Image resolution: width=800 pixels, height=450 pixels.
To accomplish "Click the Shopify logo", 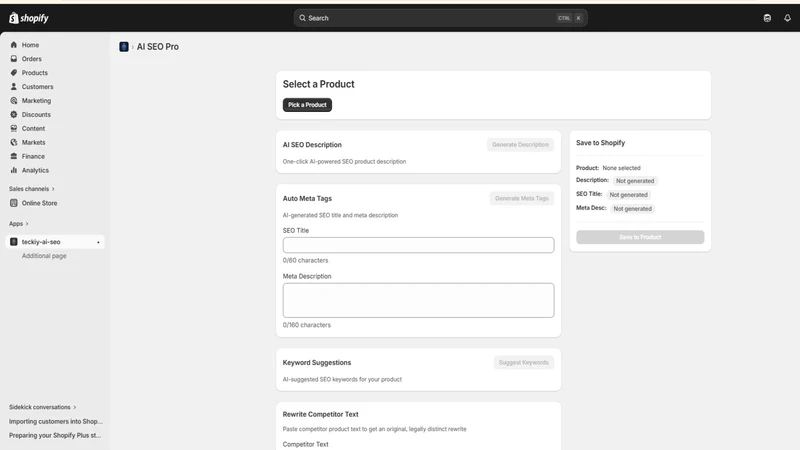I will click(x=29, y=18).
